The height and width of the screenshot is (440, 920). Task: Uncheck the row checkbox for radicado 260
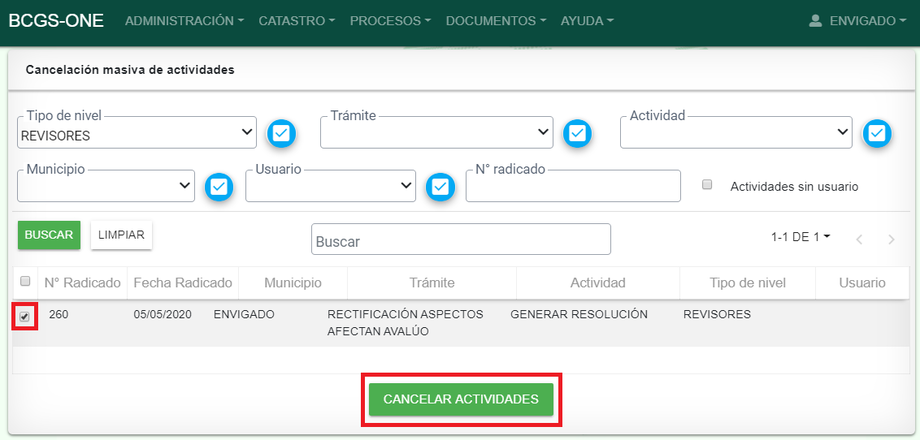[25, 316]
